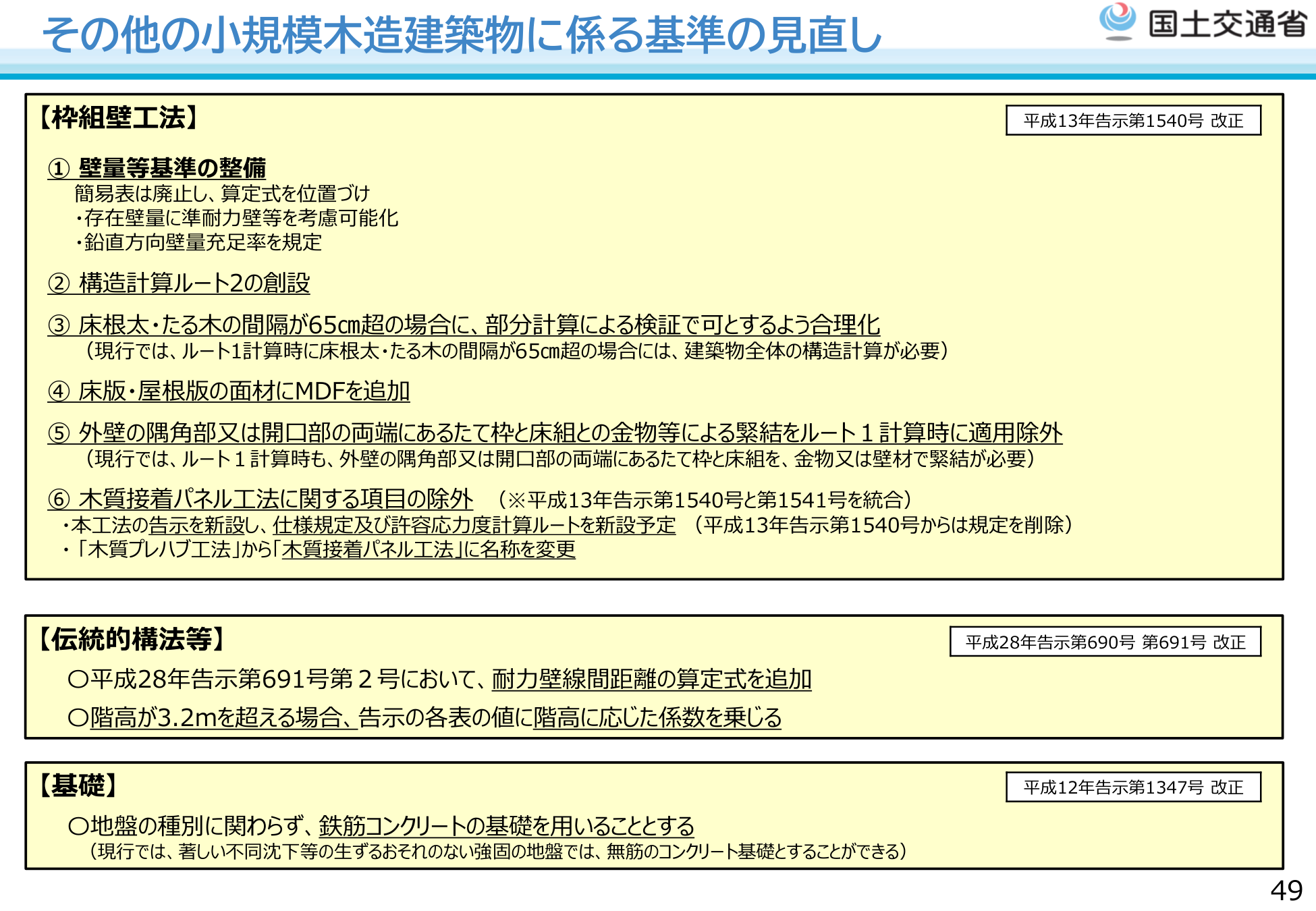Image resolution: width=1316 pixels, height=911 pixels.
Task: Click the page number 49
Action: pyautogui.click(x=1286, y=891)
